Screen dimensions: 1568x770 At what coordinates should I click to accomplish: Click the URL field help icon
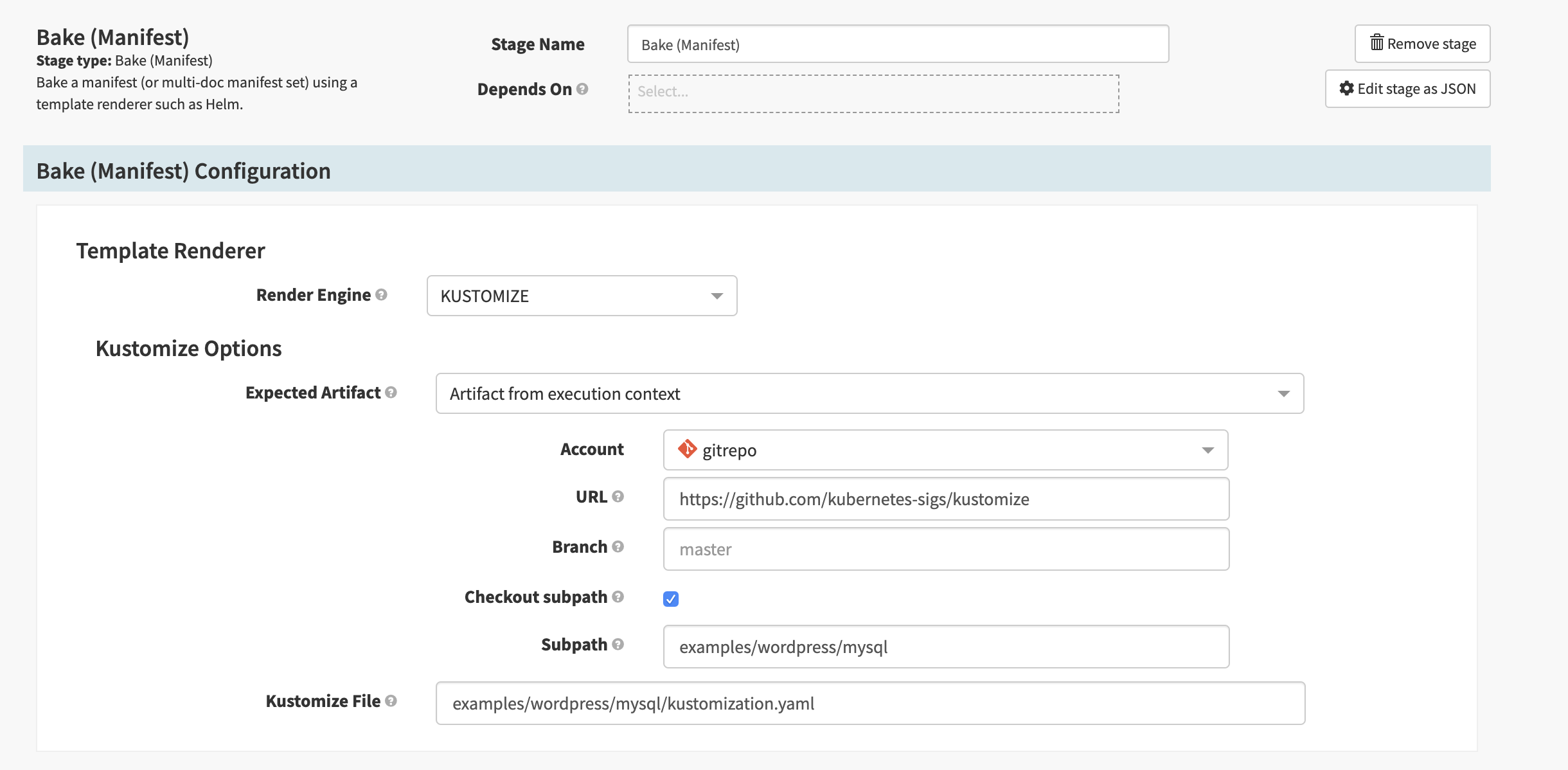618,497
